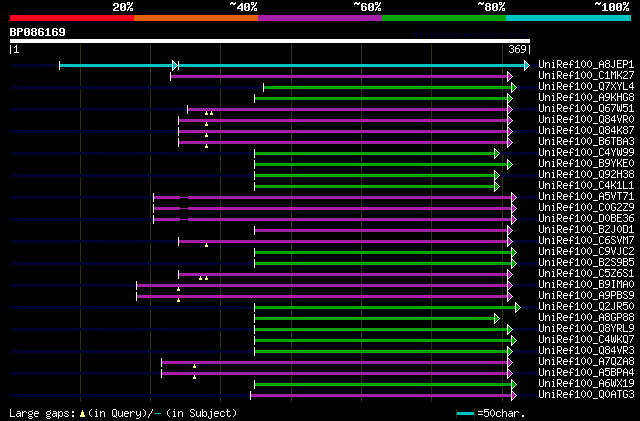Open the UniRef100_Q2JR50 hit

586,307
